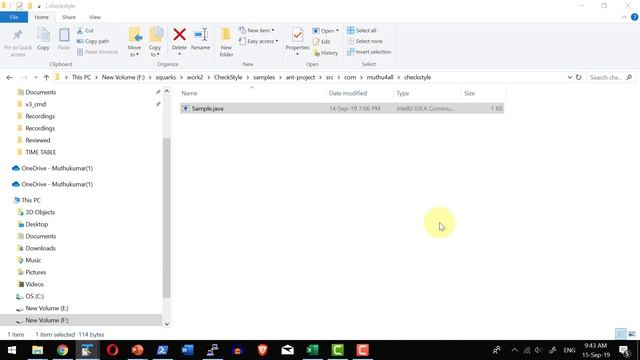The width and height of the screenshot is (640, 360).
Task: Open Desktop in navigation pane
Action: click(x=36, y=224)
